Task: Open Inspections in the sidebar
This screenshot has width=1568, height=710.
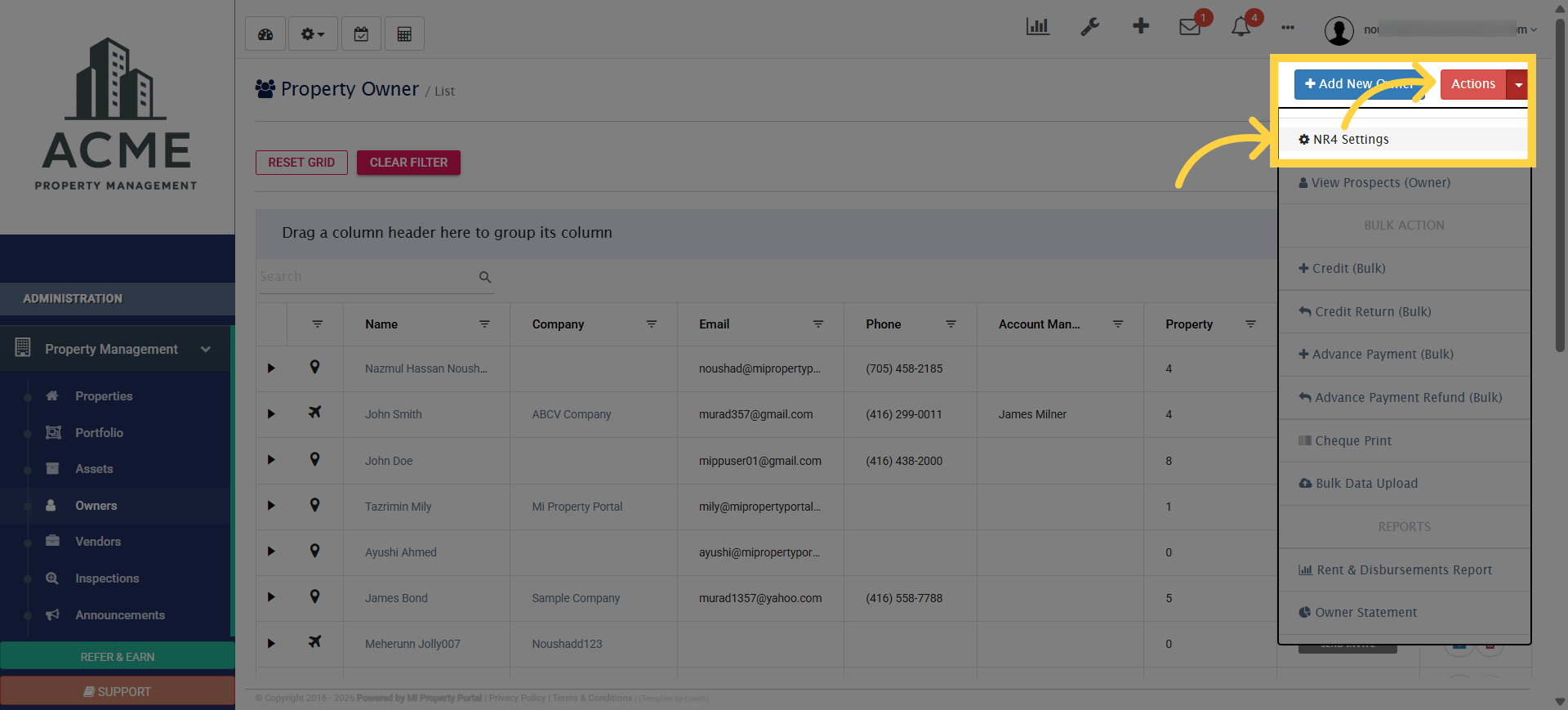Action: coord(107,578)
